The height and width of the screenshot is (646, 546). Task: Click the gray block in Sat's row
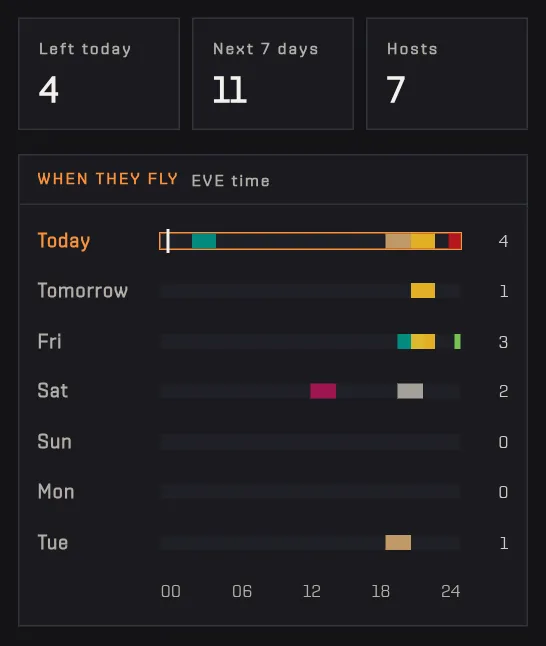(410, 391)
